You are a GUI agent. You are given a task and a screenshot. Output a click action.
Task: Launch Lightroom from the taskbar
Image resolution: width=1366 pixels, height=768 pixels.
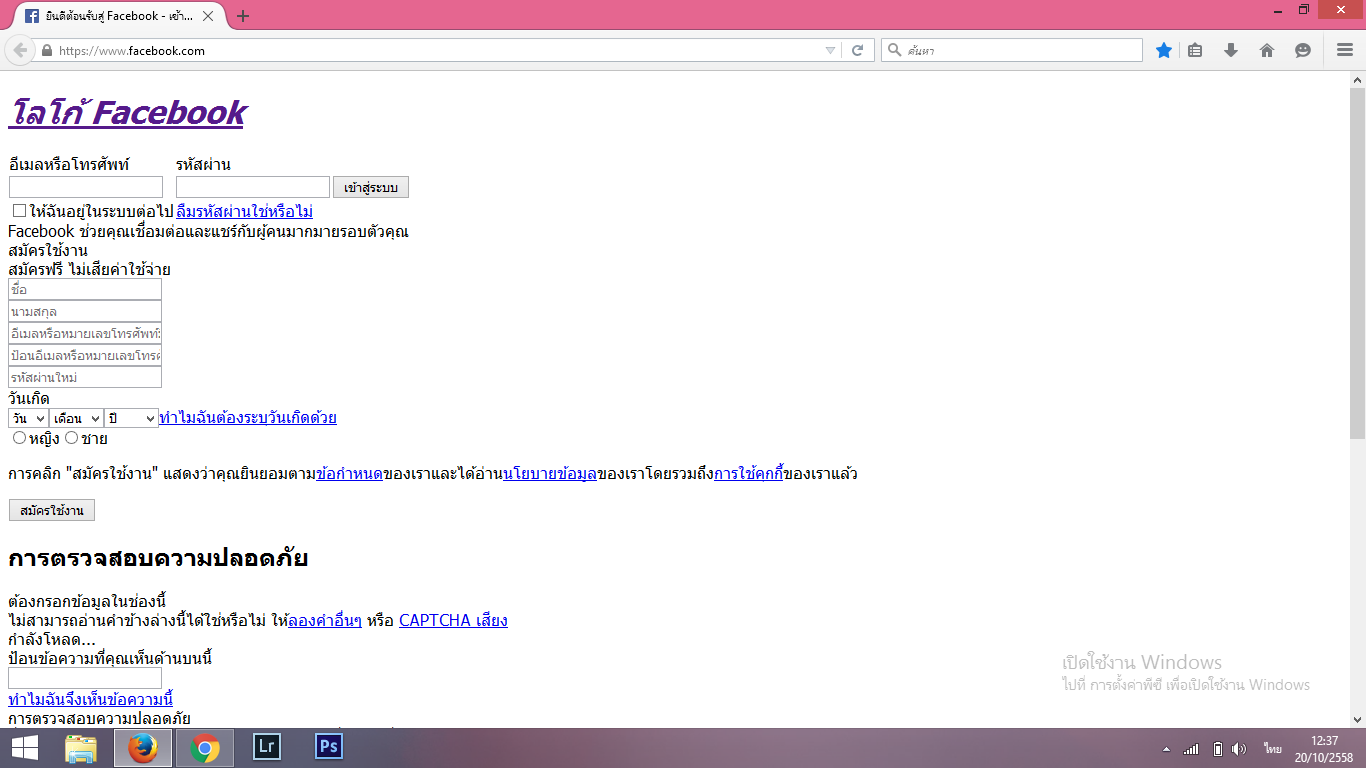click(x=267, y=747)
